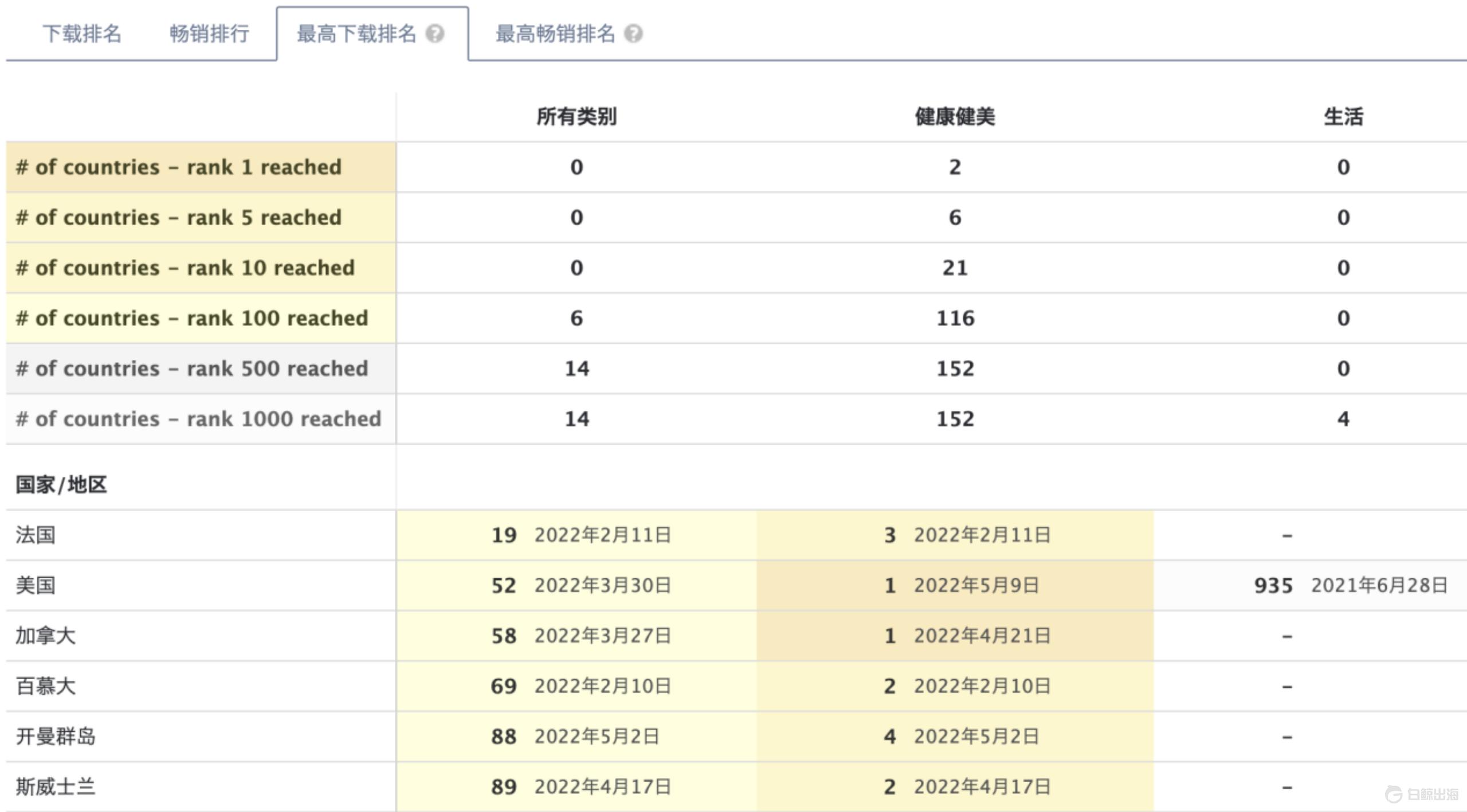Screen dimensions: 1467x812
Task: Select the 生活 column header
Action: [x=1344, y=117]
